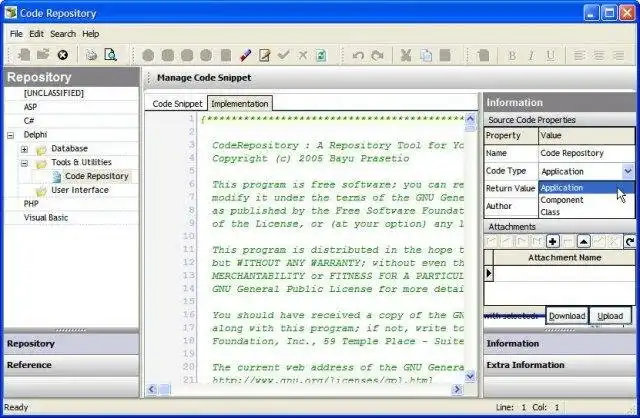Click the checkmark post icon in Attachments toolbar

pos(599,242)
